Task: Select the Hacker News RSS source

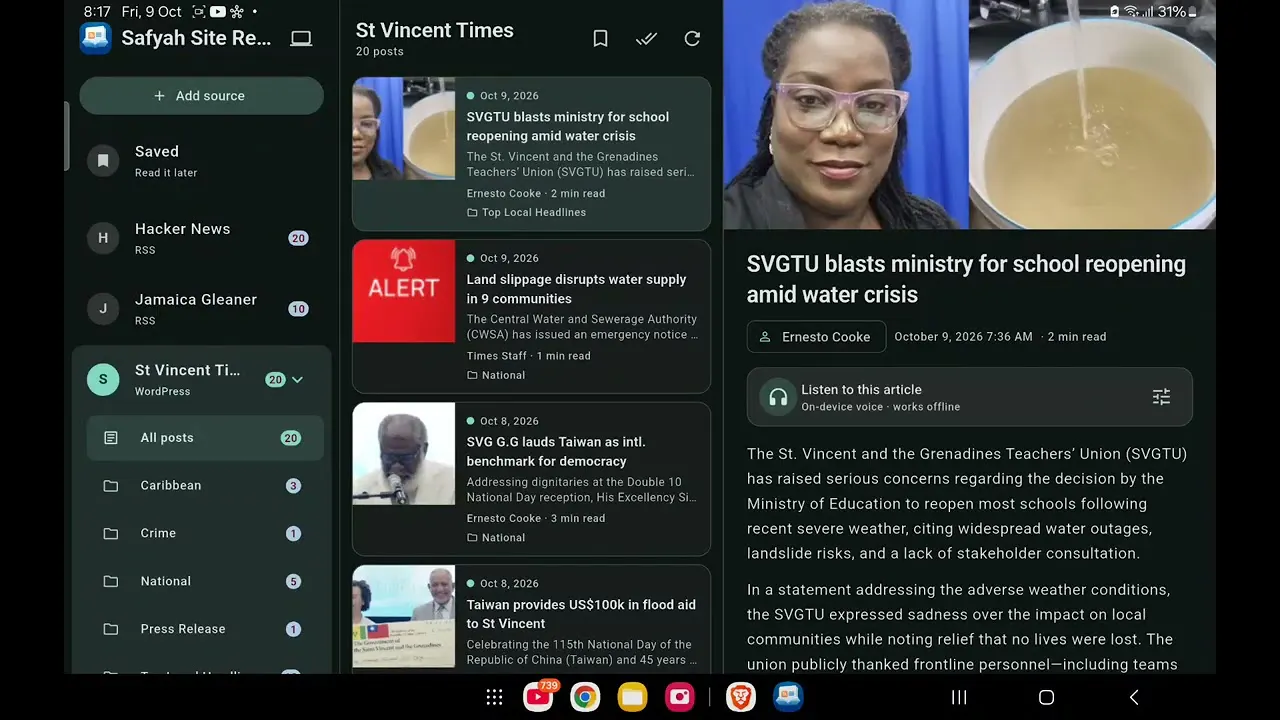Action: pyautogui.click(x=201, y=238)
